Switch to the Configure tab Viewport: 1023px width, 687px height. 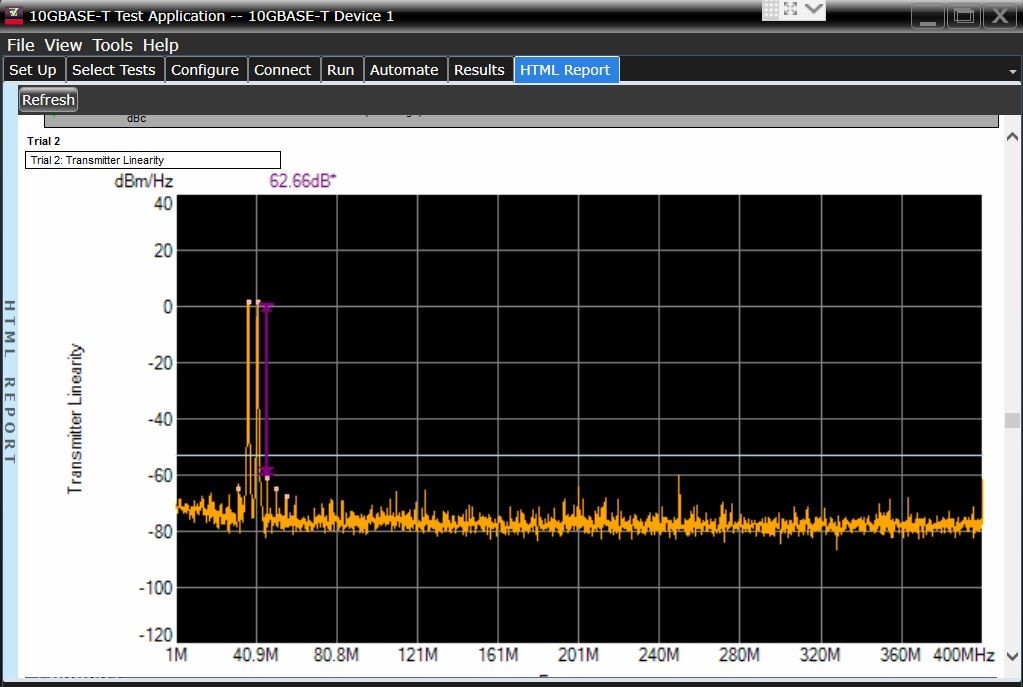point(206,69)
